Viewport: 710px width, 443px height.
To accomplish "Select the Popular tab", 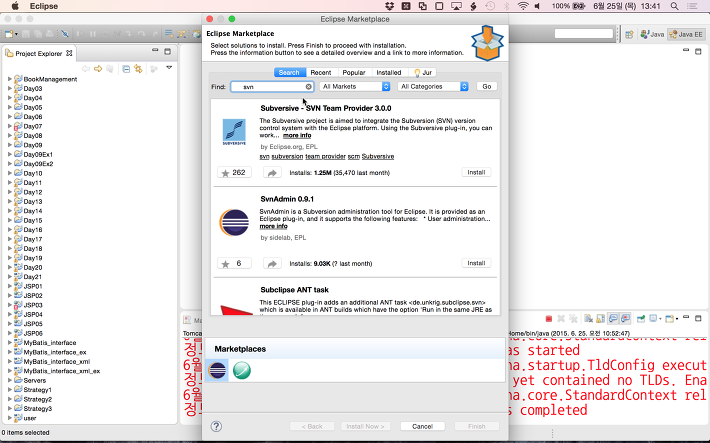I will (x=354, y=72).
